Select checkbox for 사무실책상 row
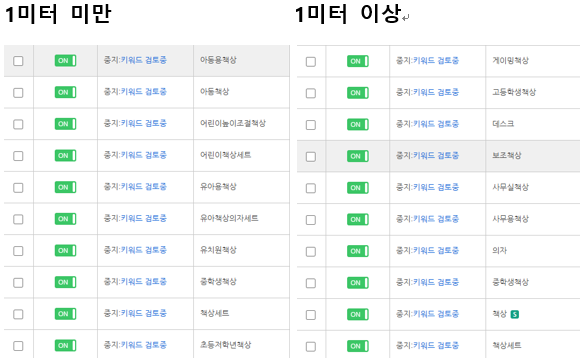 point(311,188)
